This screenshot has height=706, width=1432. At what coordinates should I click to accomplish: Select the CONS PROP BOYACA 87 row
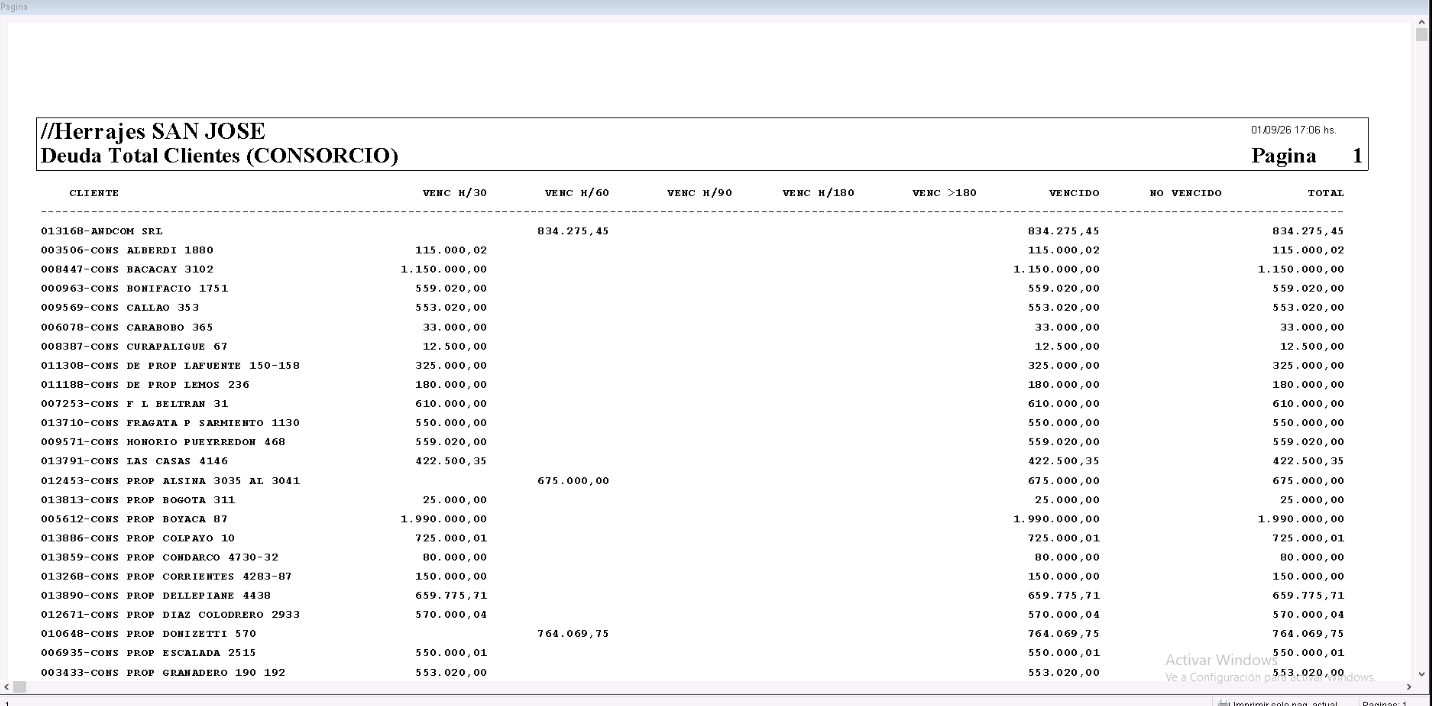(x=692, y=519)
